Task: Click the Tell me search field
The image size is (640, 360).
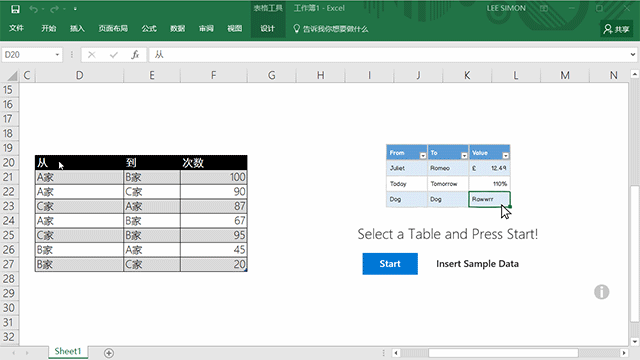Action: point(331,29)
